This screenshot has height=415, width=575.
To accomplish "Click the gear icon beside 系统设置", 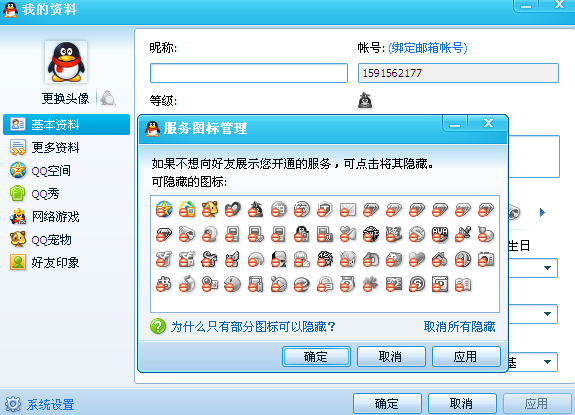I will click(x=13, y=404).
